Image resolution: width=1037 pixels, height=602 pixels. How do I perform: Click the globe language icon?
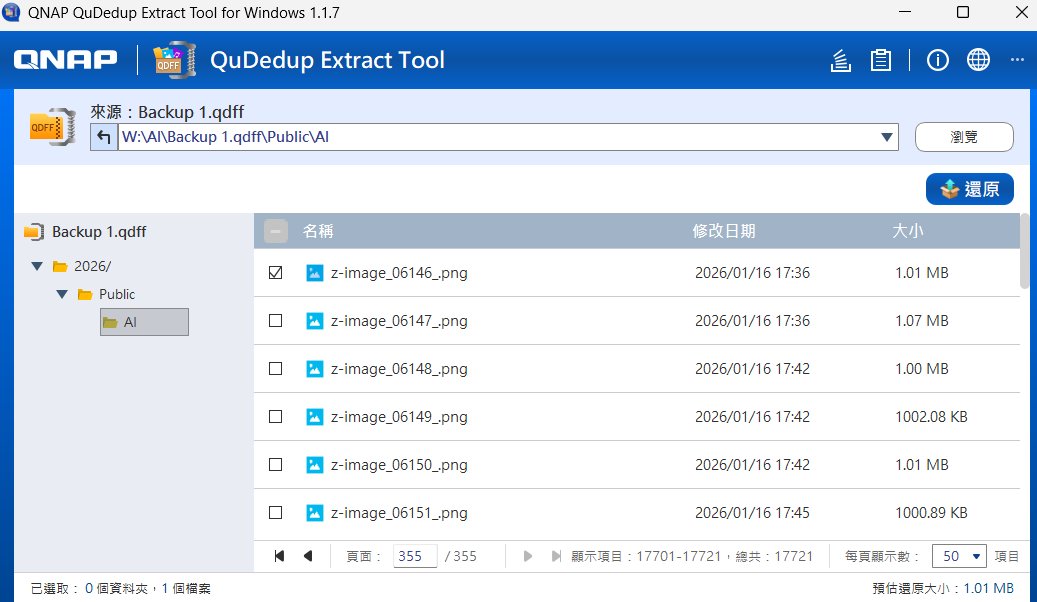pos(977,61)
